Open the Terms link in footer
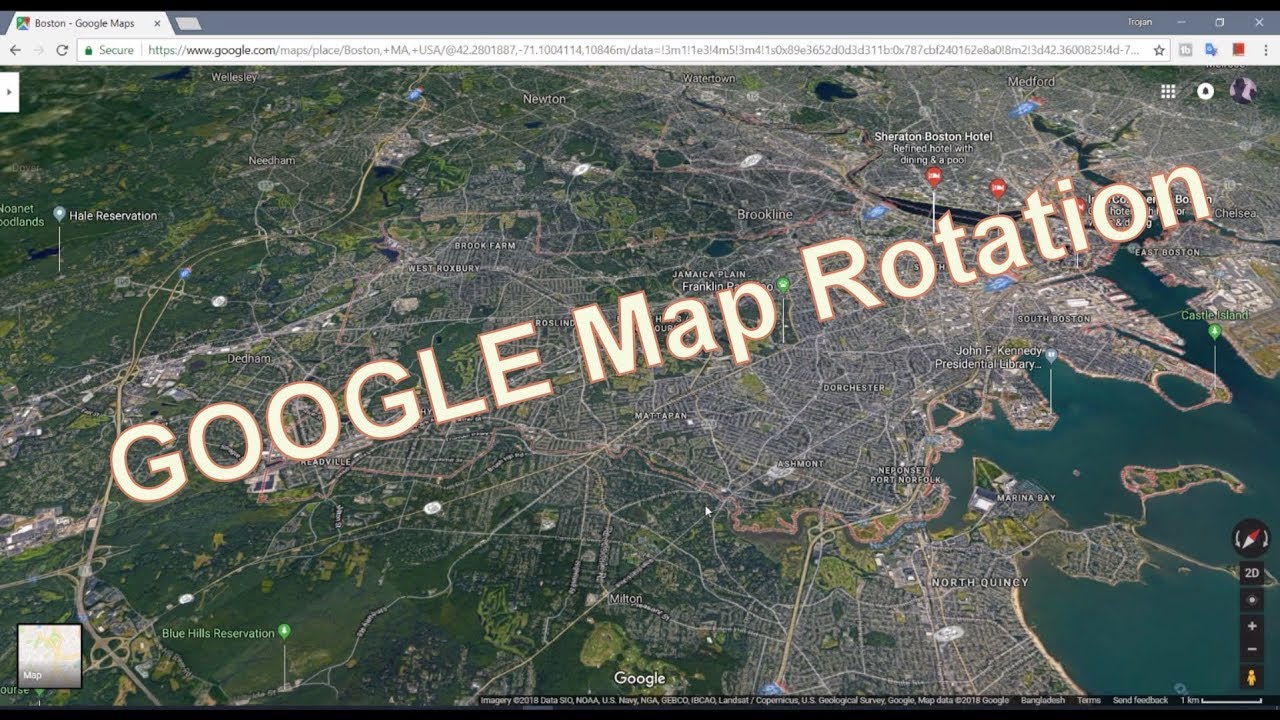The height and width of the screenshot is (720, 1280). coord(1089,700)
